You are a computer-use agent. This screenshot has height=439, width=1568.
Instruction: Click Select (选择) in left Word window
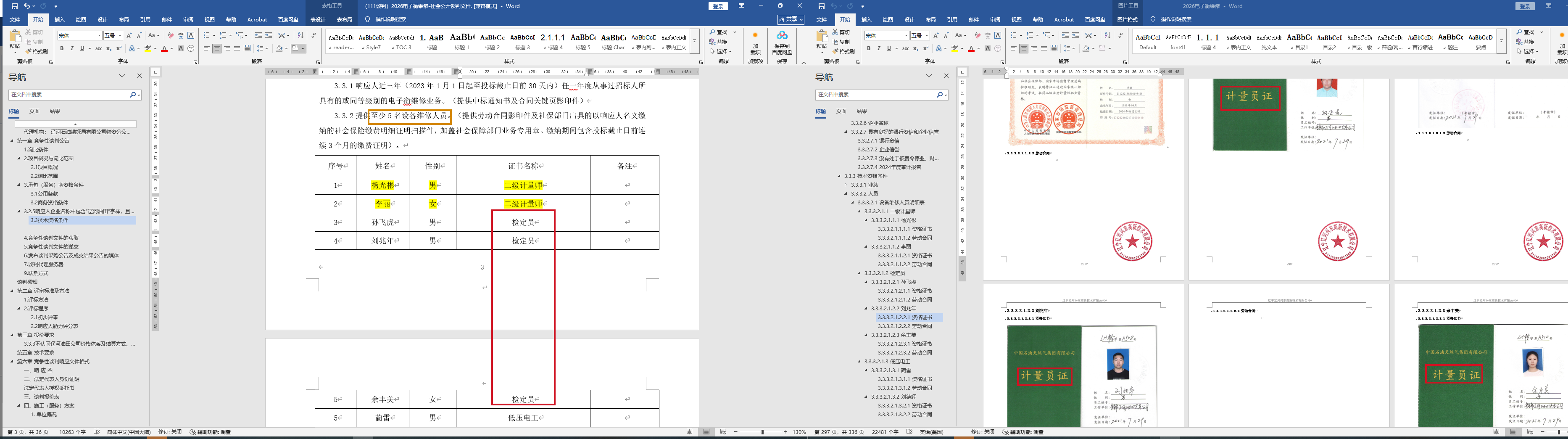point(721,51)
